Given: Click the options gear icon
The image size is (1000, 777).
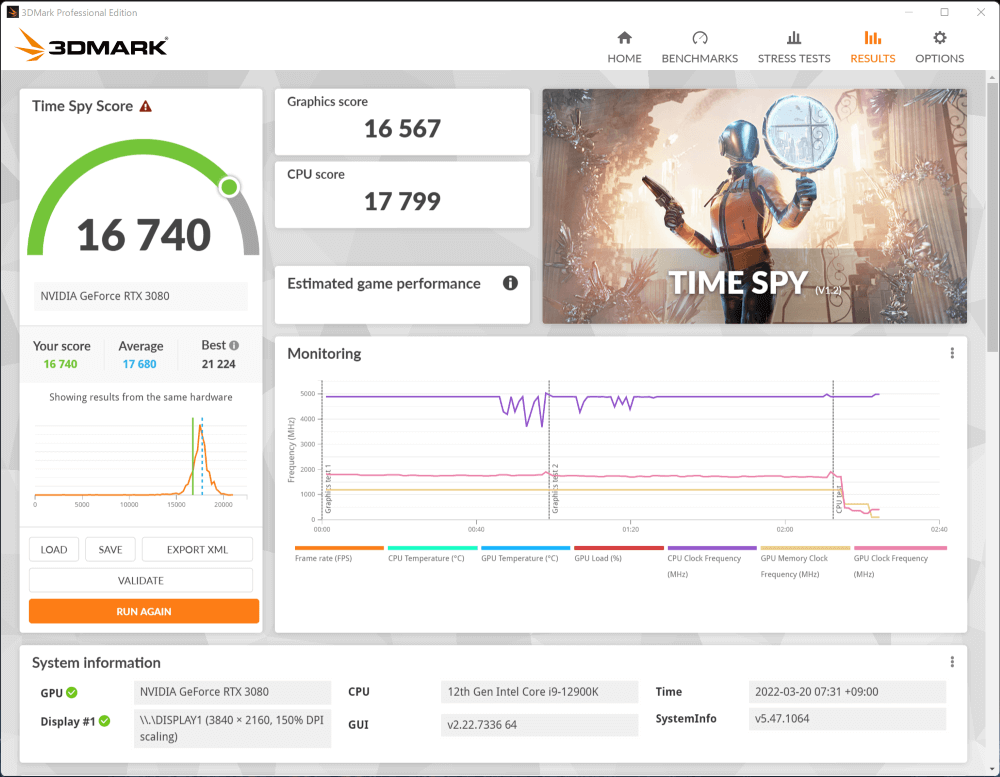Looking at the screenshot, I should click(x=939, y=38).
